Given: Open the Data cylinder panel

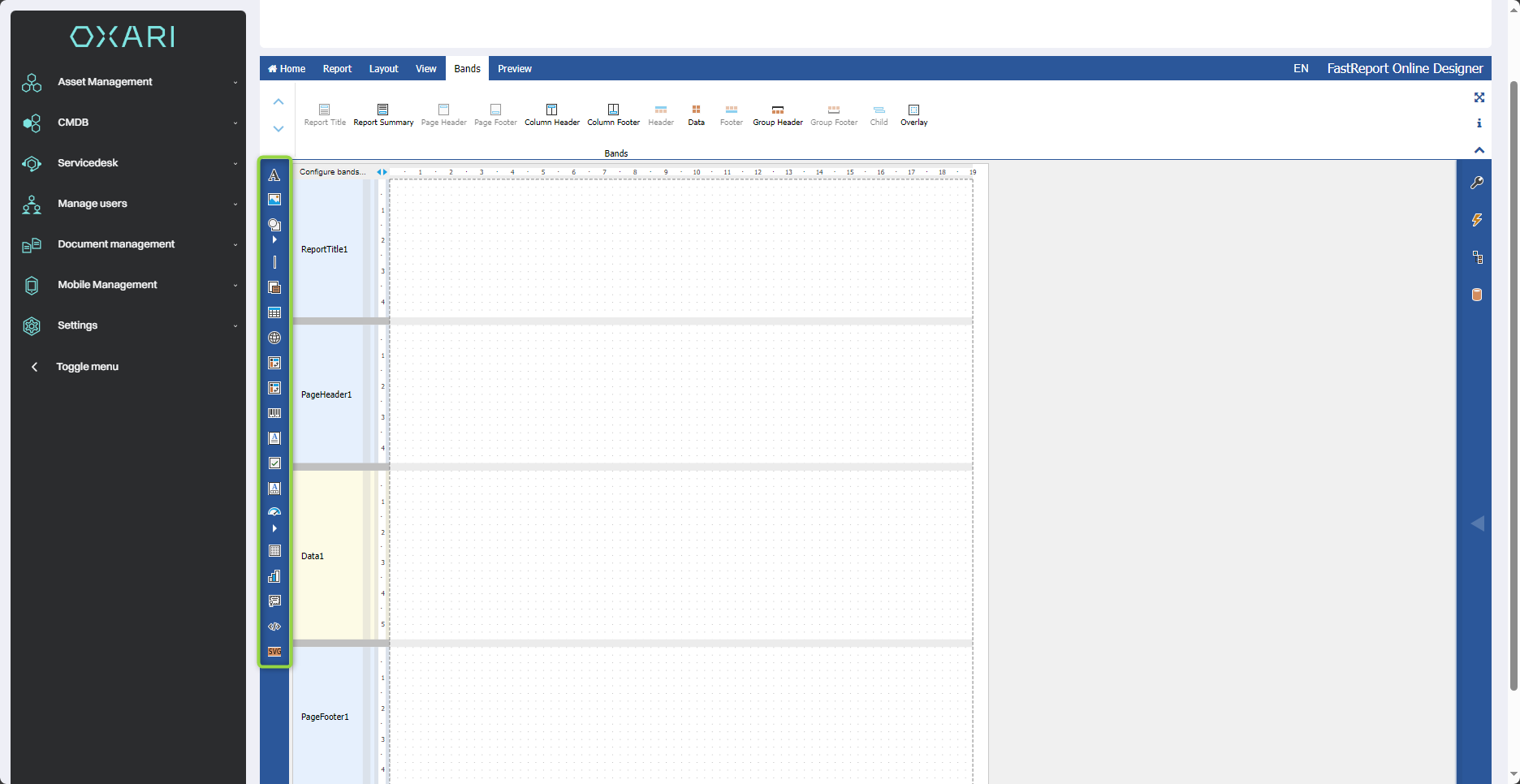Looking at the screenshot, I should click(x=1477, y=295).
